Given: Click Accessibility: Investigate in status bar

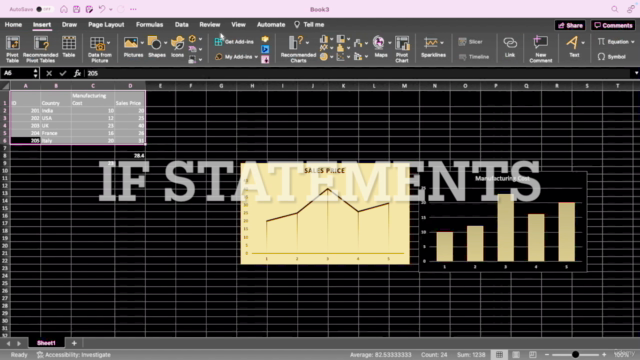Looking at the screenshot, I should point(74,355).
